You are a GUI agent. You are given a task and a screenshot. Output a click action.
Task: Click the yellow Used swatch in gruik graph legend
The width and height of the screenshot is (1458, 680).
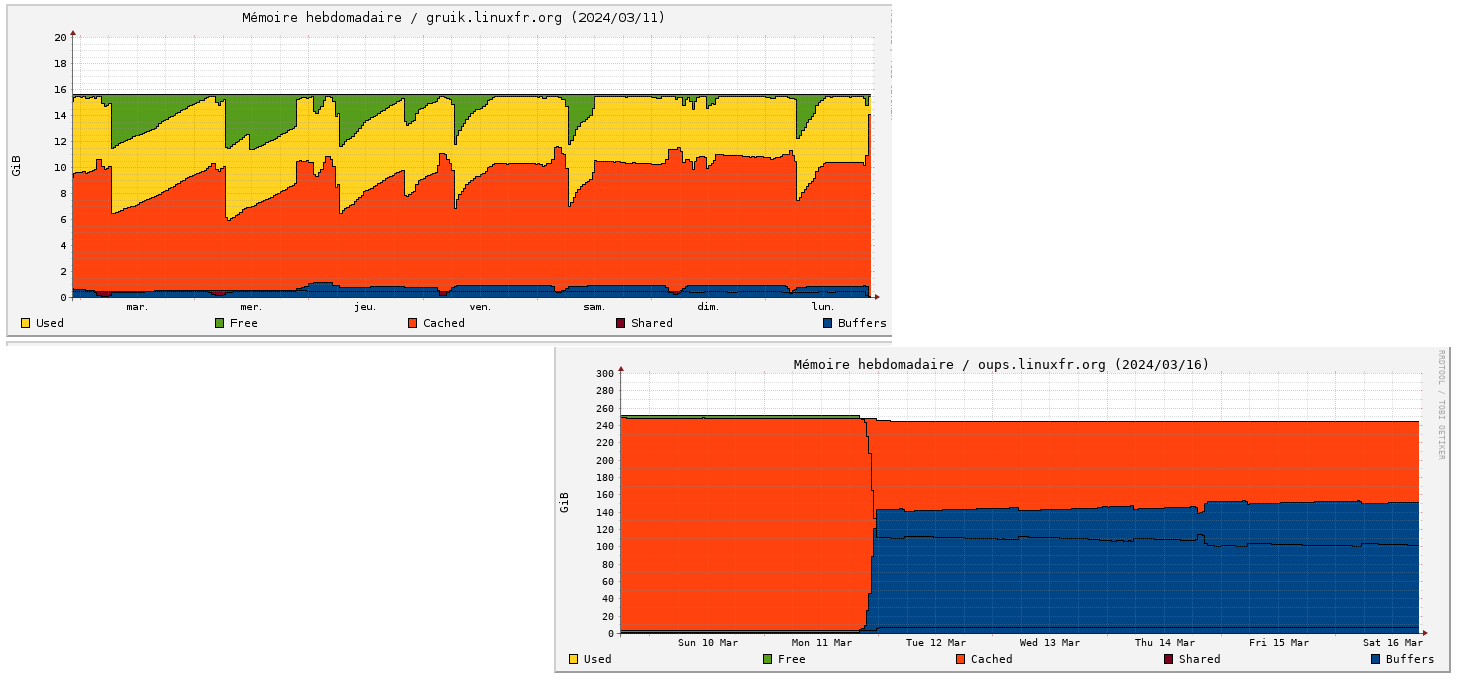point(25,323)
